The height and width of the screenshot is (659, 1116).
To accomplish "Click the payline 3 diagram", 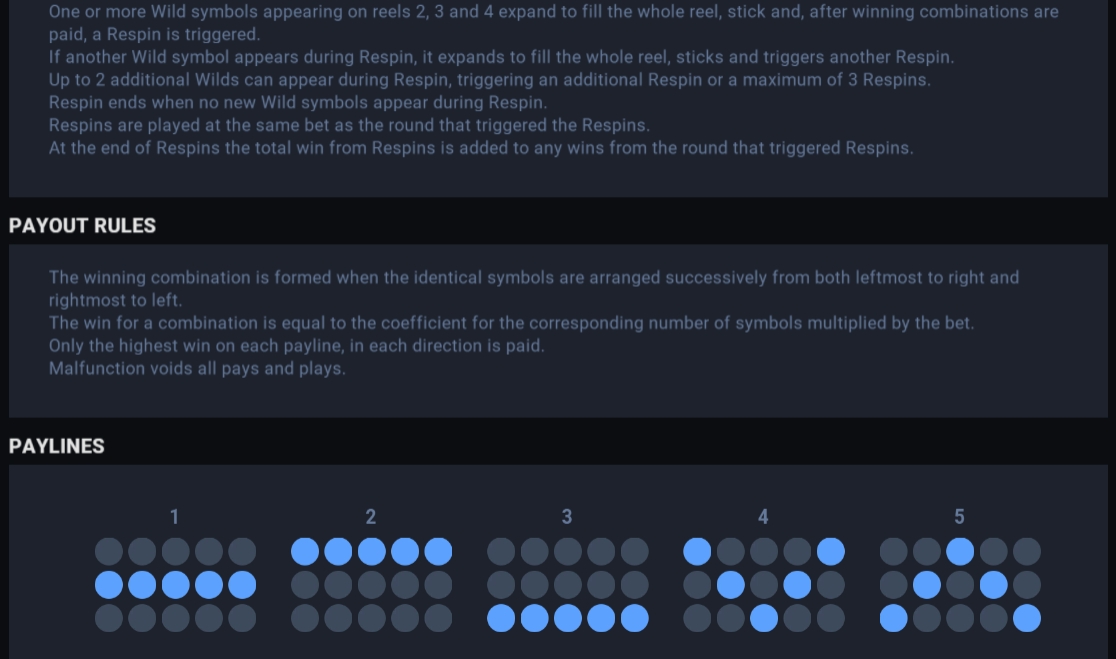I will pyautogui.click(x=567, y=584).
